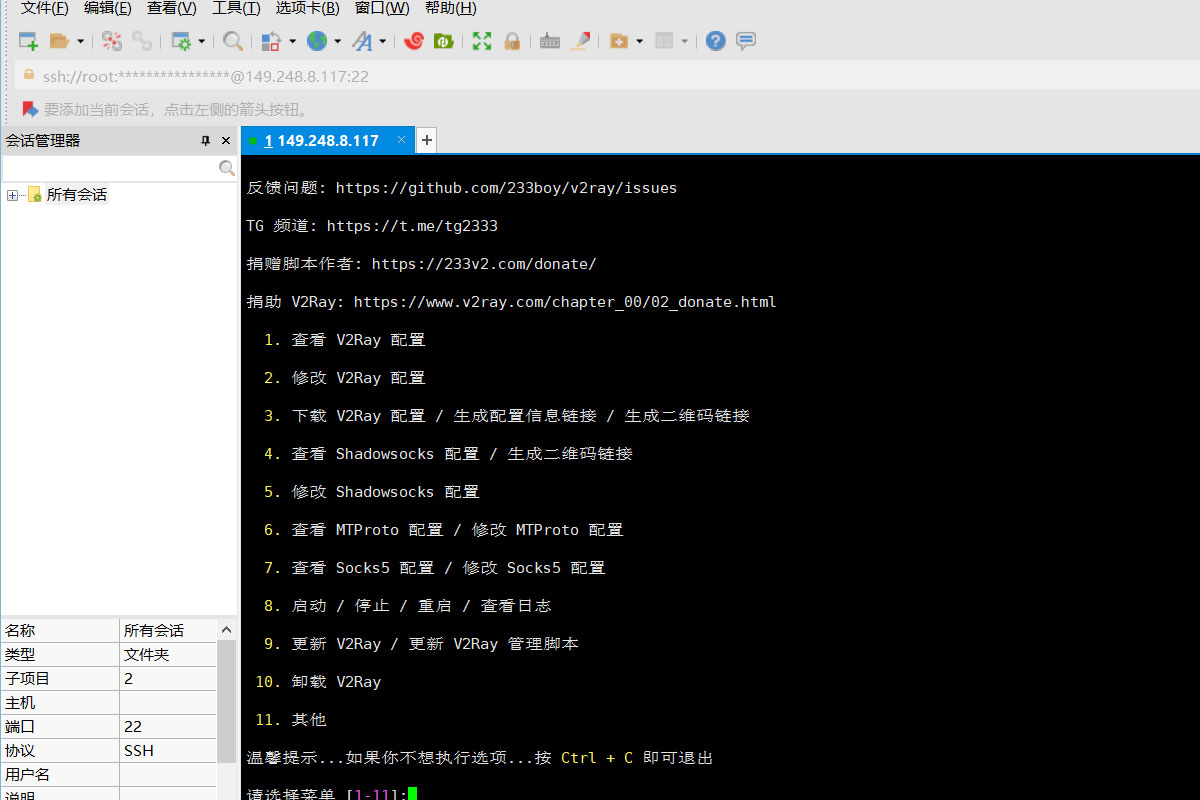The height and width of the screenshot is (800, 1200).
Task: Open the 查看(V) menu
Action: pos(172,8)
